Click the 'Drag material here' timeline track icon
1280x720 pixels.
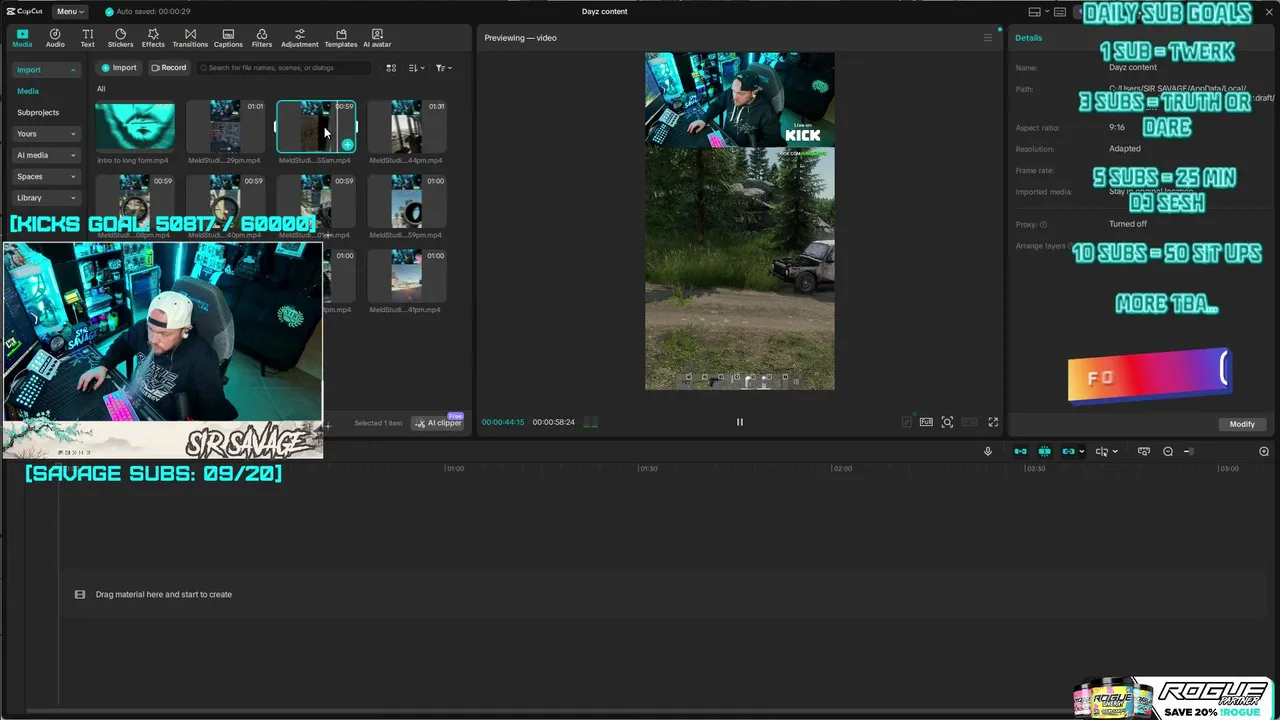(x=80, y=595)
